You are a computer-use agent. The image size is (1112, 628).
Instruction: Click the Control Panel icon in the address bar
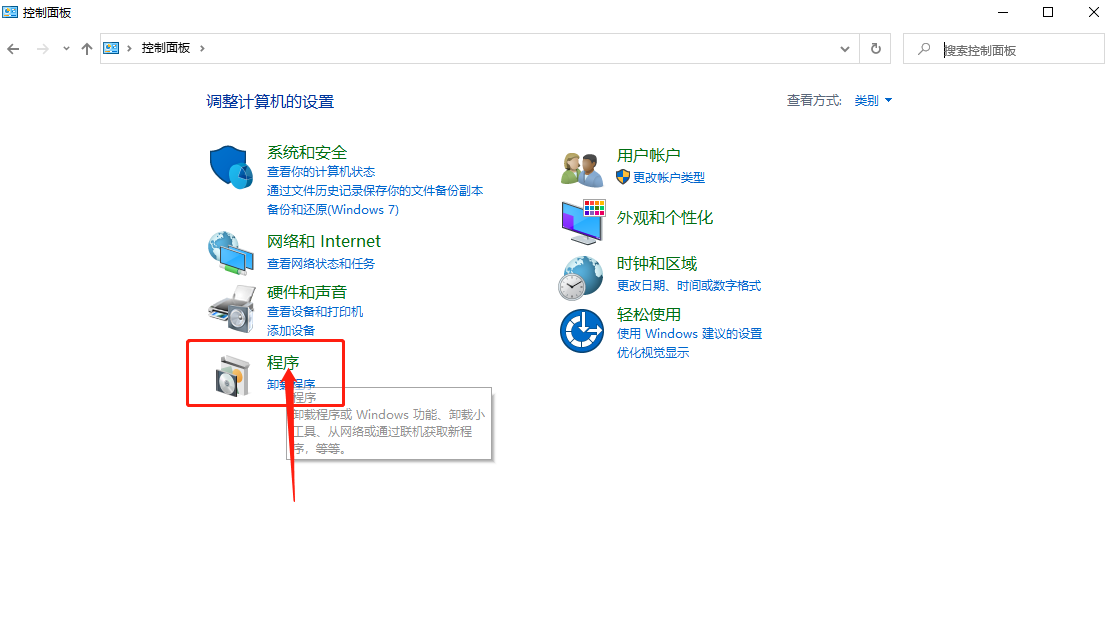[113, 47]
